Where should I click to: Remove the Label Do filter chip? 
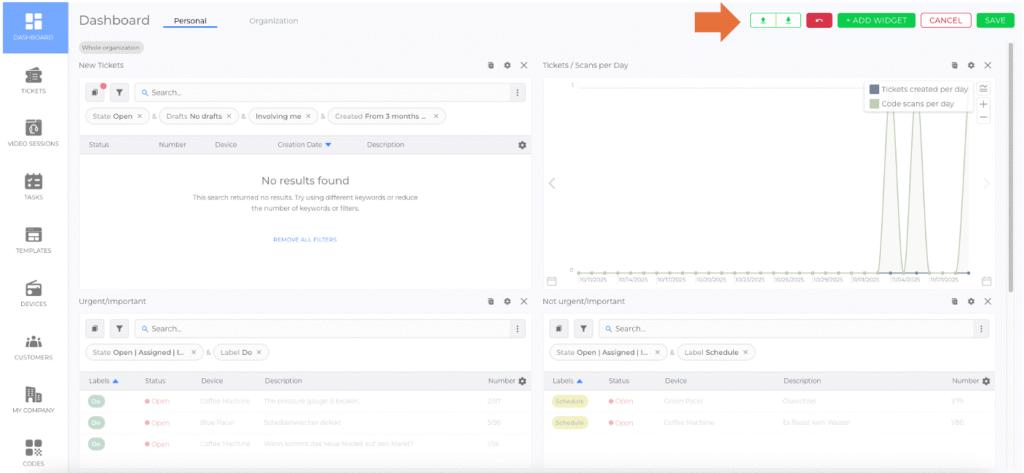(259, 352)
